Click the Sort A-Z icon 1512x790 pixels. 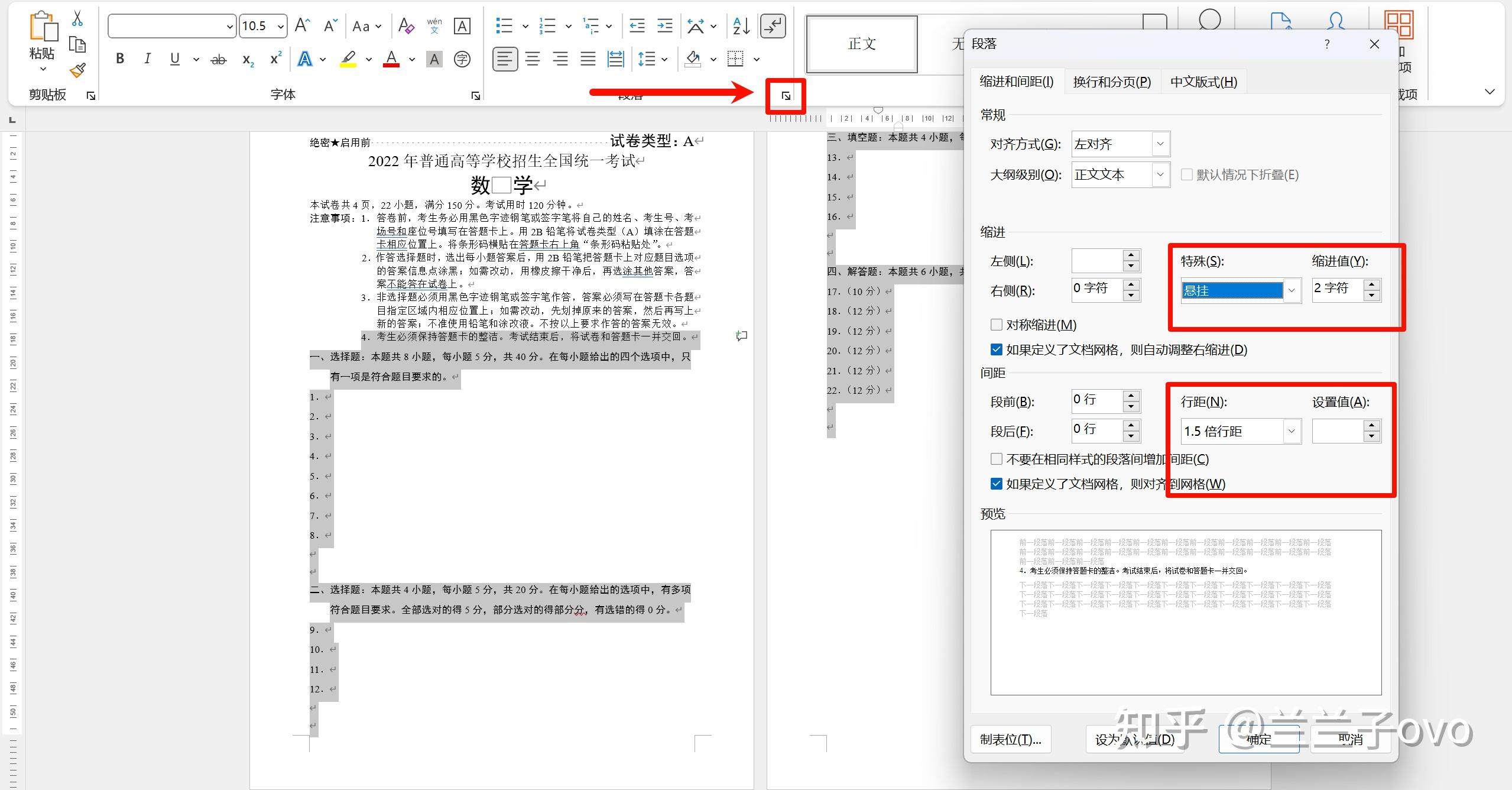741,26
